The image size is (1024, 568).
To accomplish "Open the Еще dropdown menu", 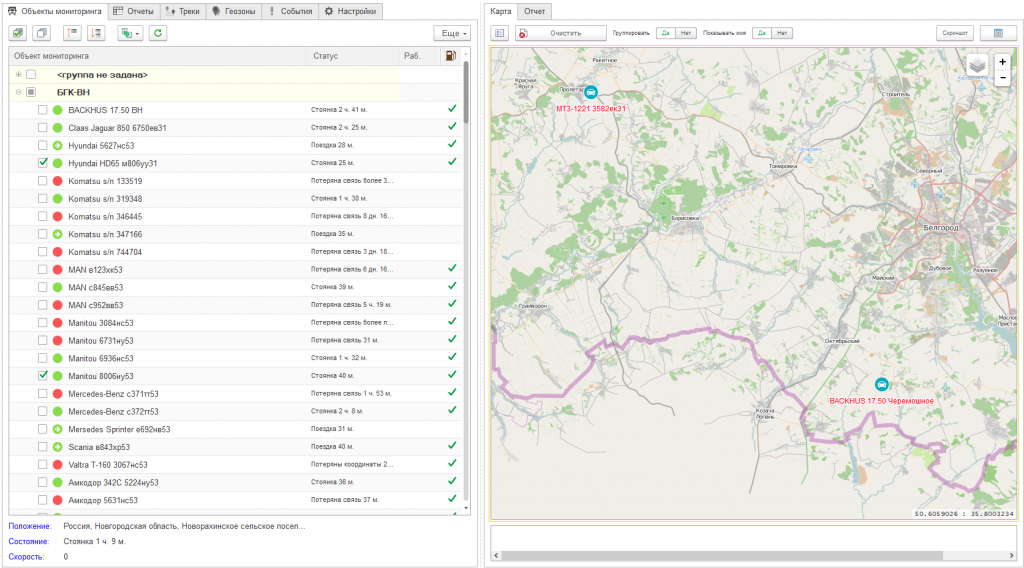I will click(452, 33).
